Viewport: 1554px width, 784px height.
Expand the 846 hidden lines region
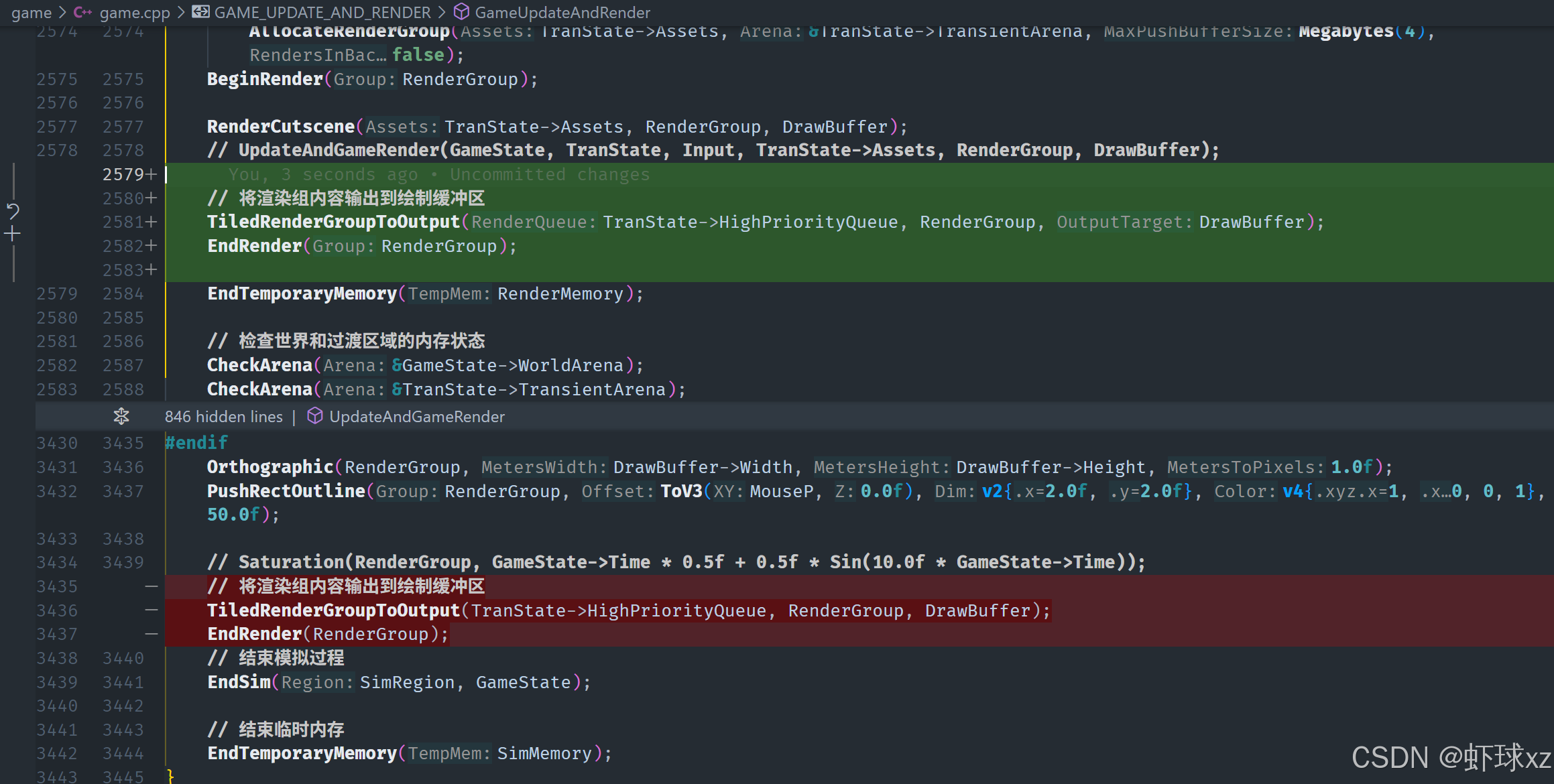click(223, 416)
